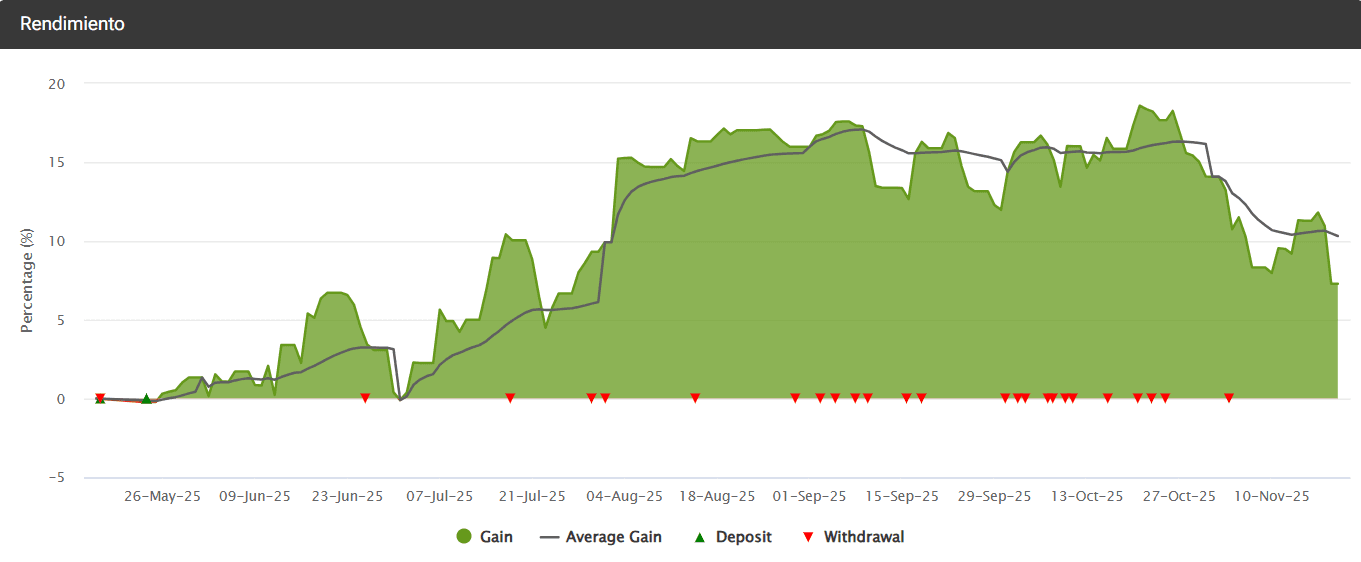Click the Gain drop to zero around end of June

pos(400,399)
